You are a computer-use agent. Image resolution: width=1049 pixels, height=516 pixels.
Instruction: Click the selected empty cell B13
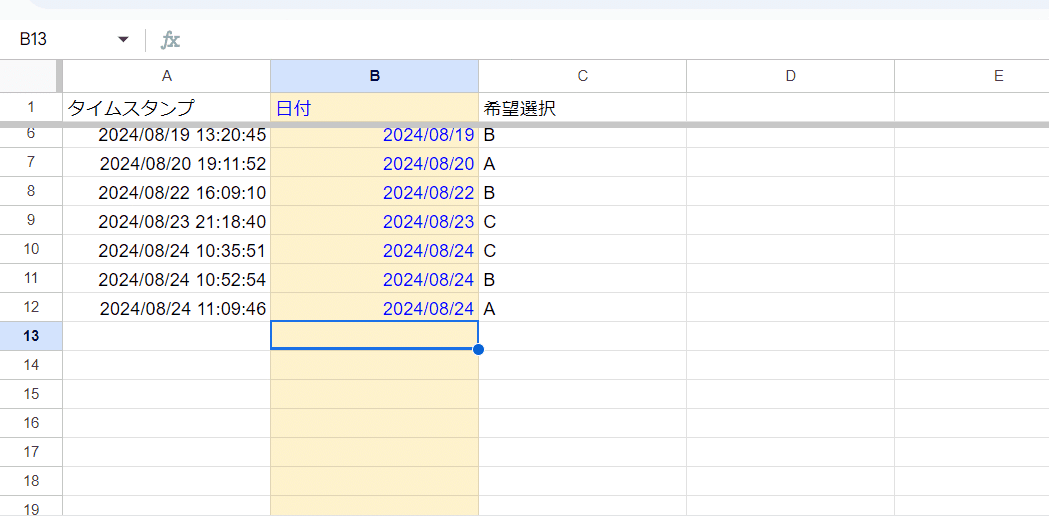pos(375,335)
